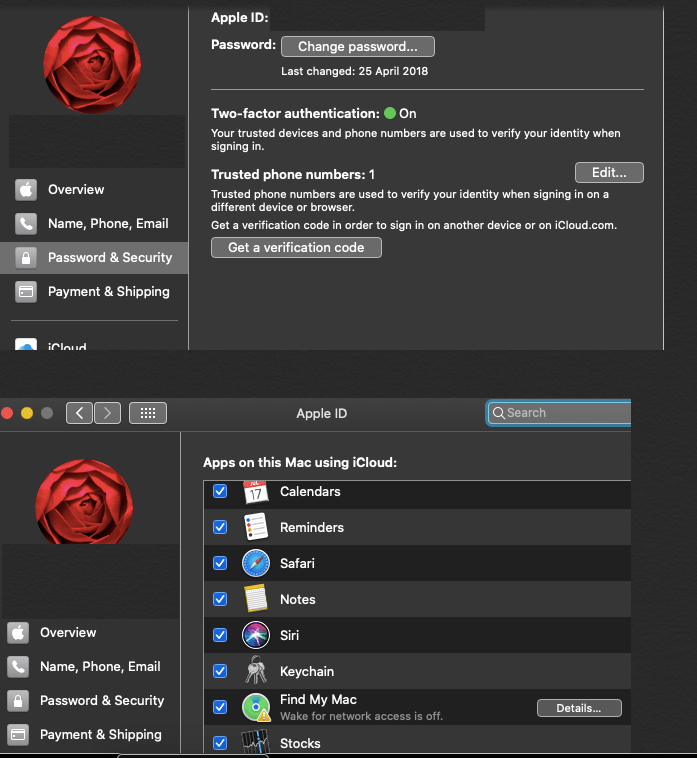Select Payment & Shipping in lower sidebar
The width and height of the screenshot is (697, 758).
tap(101, 735)
